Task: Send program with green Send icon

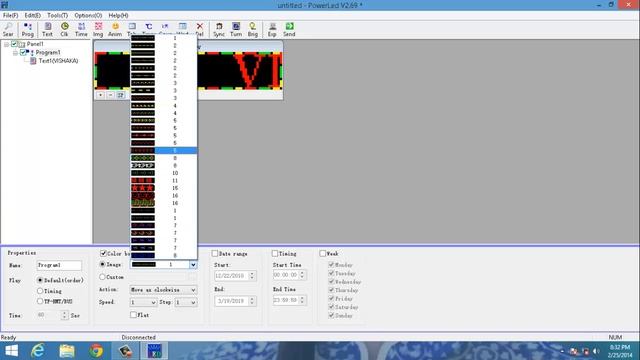Action: pos(289,29)
